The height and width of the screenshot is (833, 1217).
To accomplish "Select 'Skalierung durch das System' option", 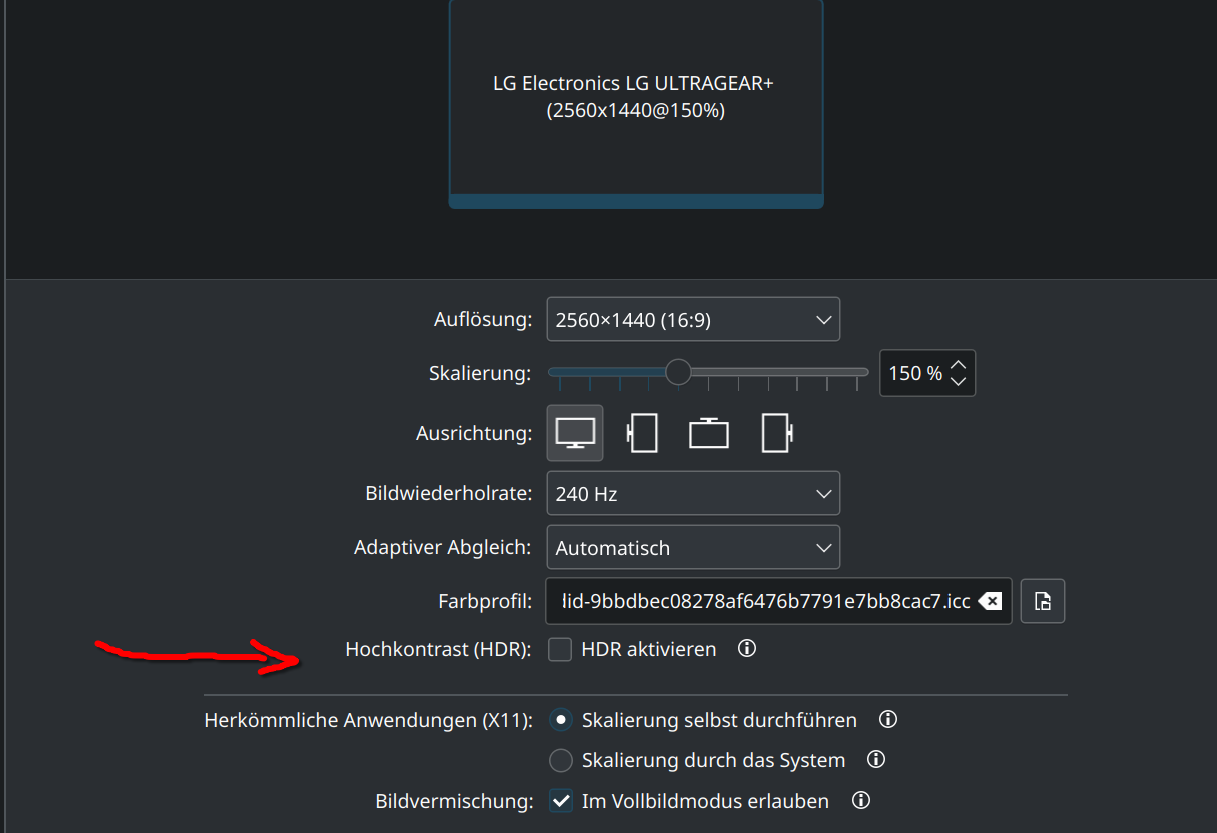I will [561, 760].
